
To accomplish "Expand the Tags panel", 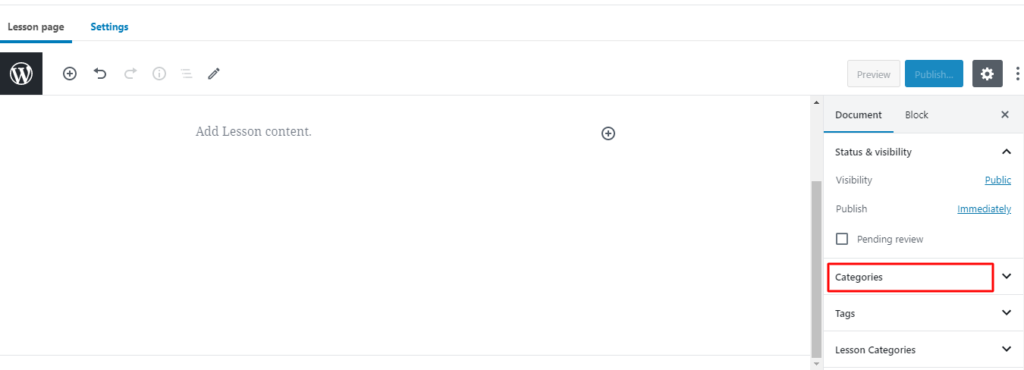I will (923, 313).
